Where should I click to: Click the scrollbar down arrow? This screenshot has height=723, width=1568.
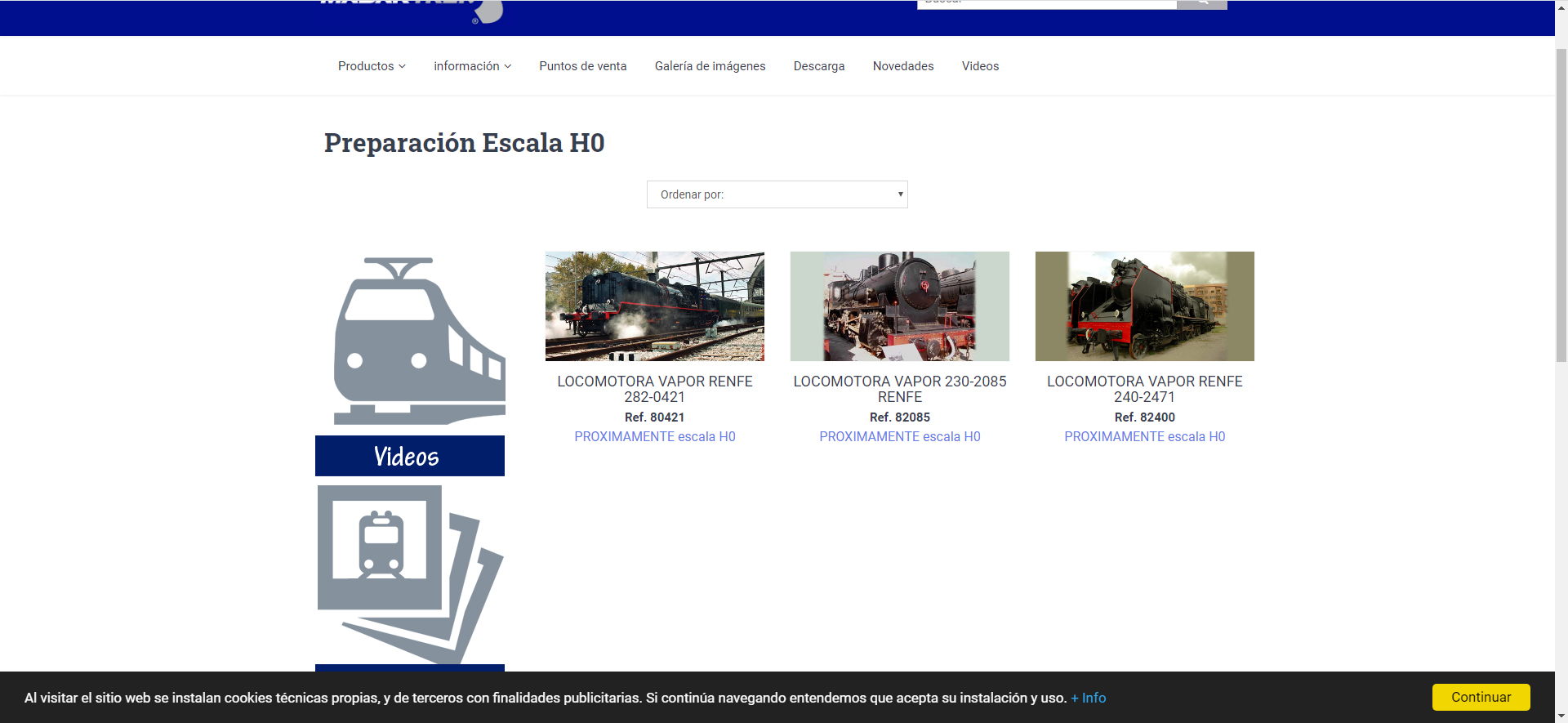[x=1561, y=716]
